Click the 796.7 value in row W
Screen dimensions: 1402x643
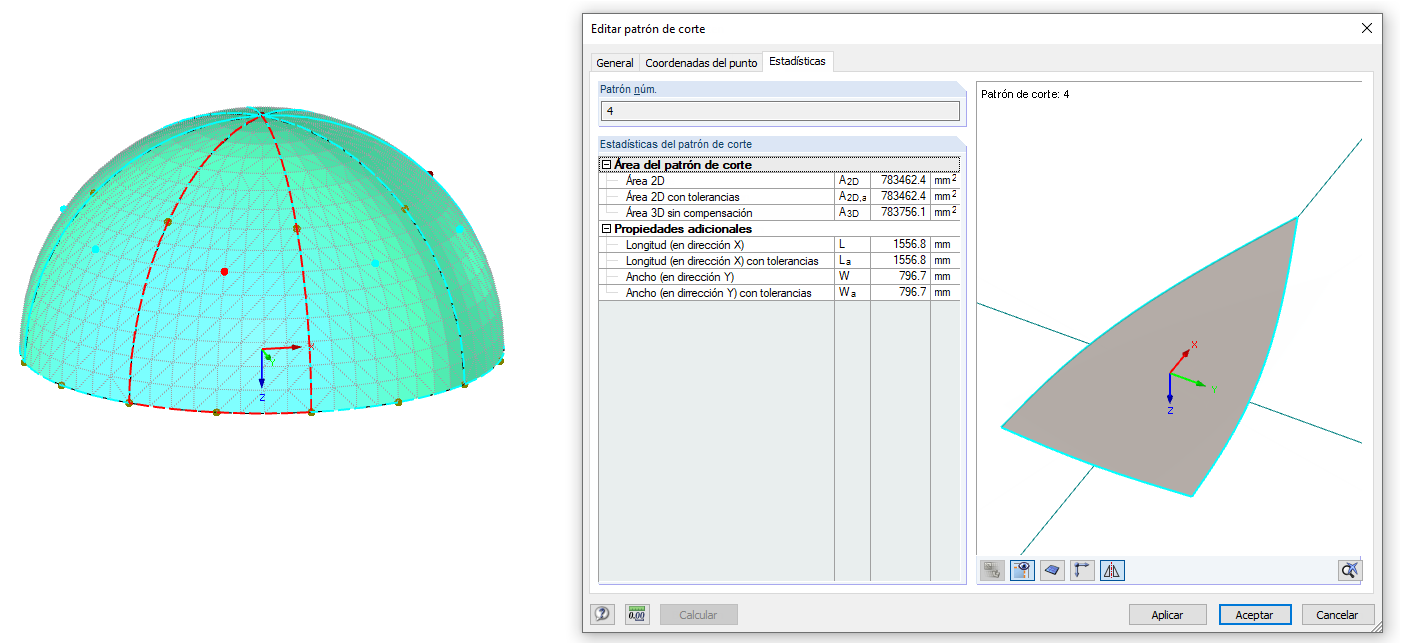[x=900, y=277]
